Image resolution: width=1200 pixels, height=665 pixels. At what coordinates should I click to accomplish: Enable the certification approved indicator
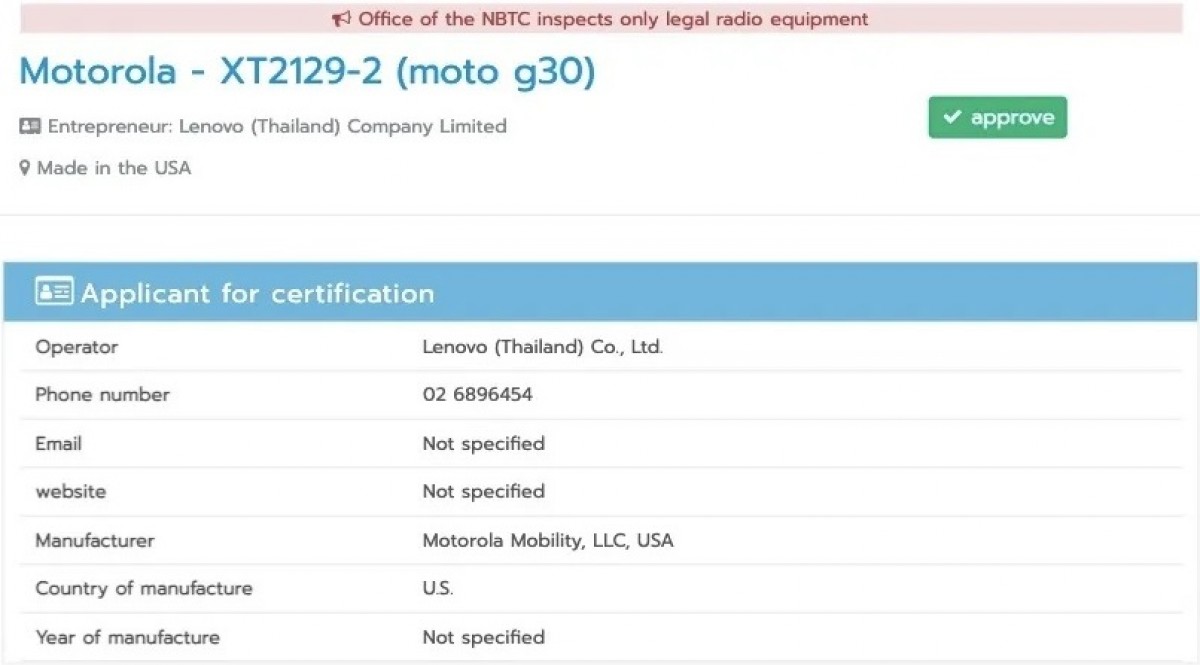[x=997, y=117]
